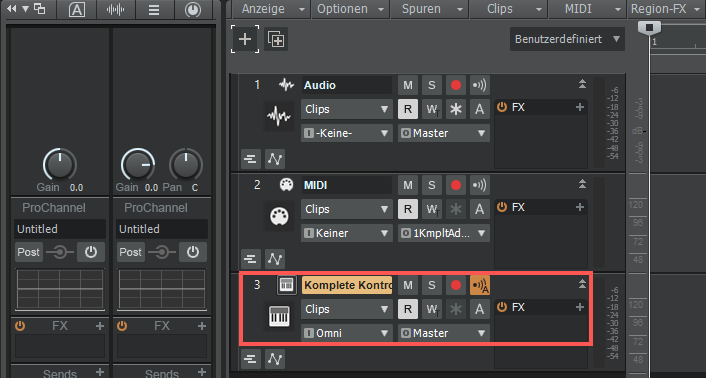Open the Optionen menu

tap(350, 9)
